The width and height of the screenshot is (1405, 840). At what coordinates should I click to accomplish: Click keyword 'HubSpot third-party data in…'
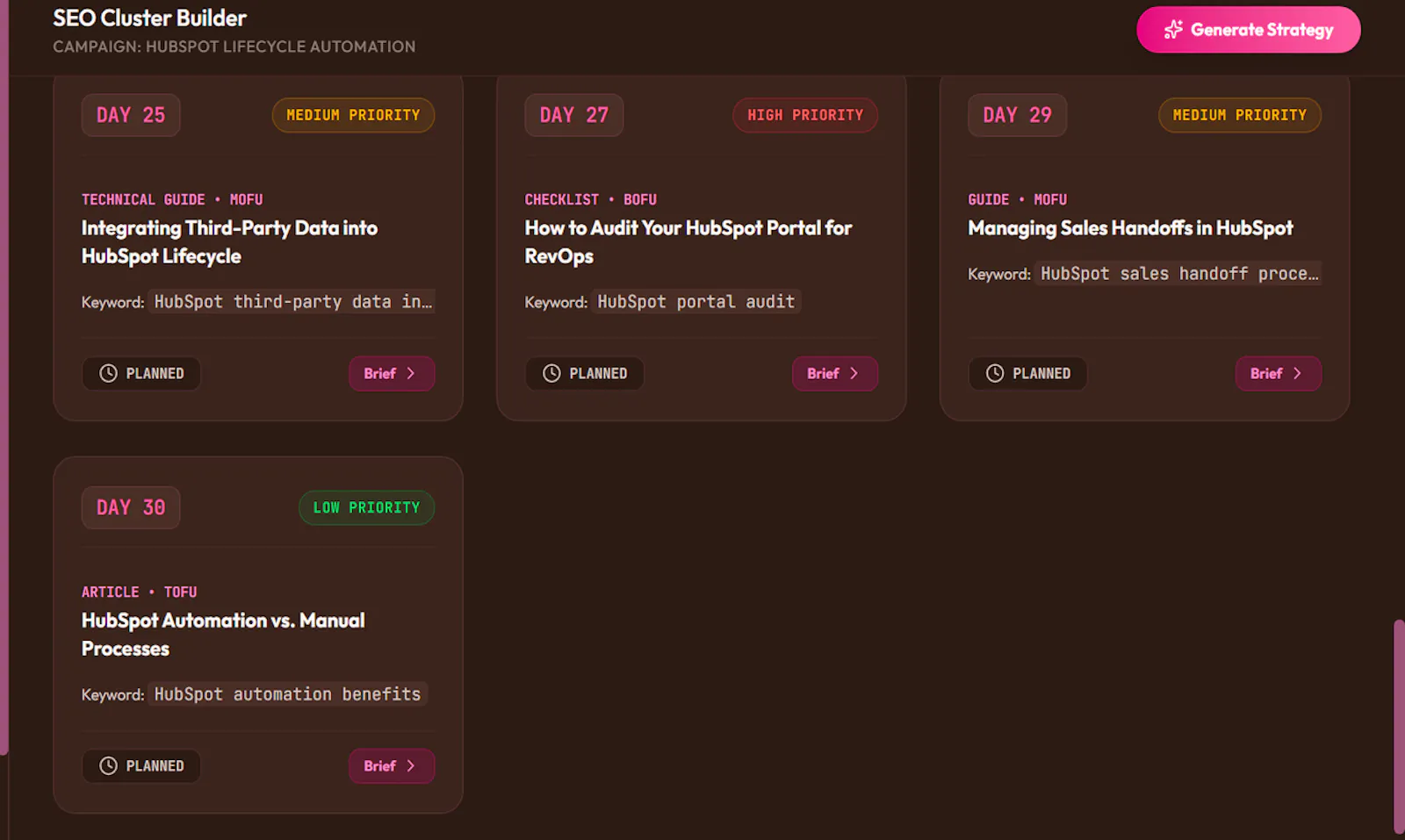tap(292, 302)
